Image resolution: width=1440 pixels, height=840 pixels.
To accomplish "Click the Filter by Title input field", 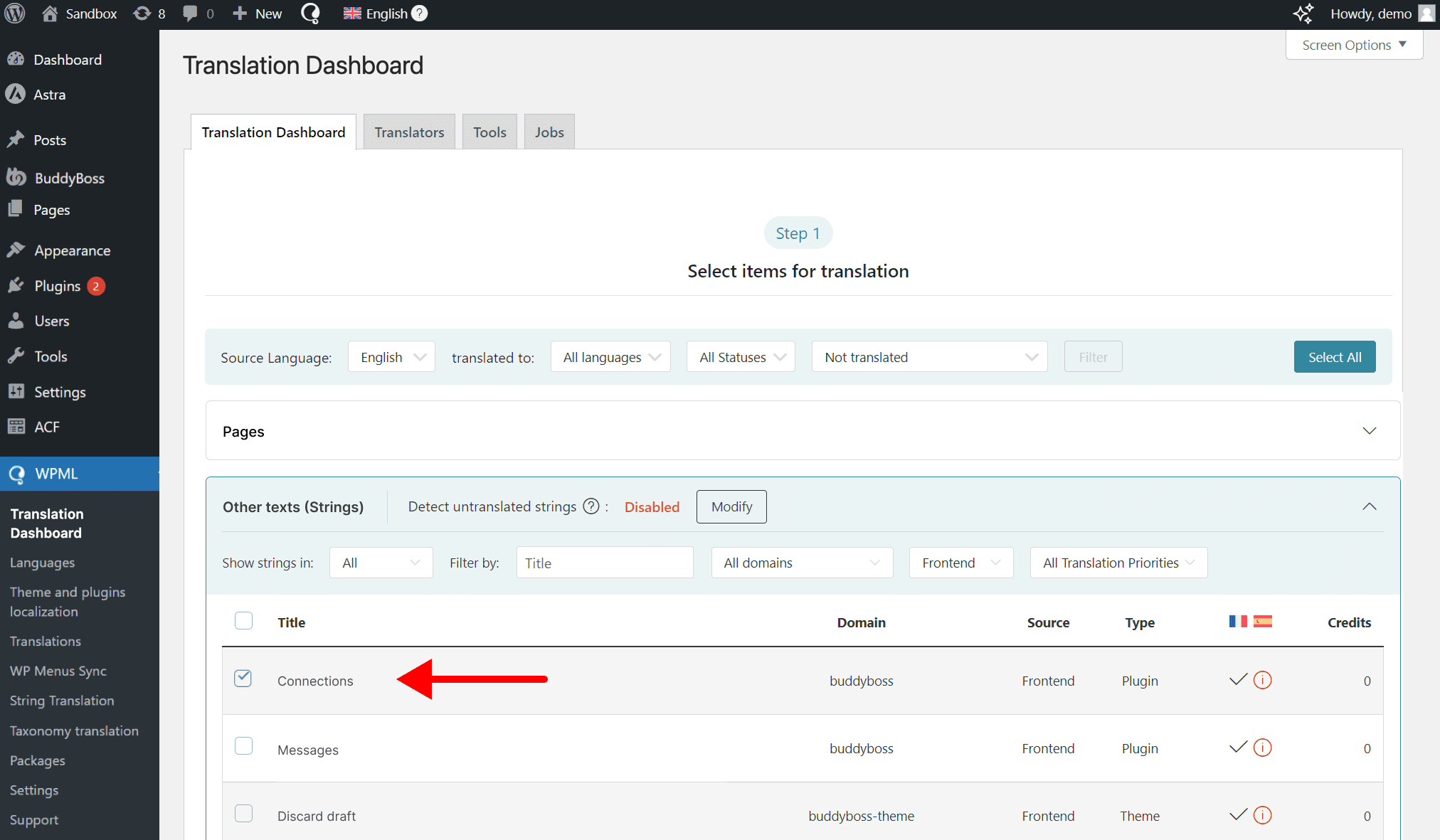I will click(x=605, y=563).
